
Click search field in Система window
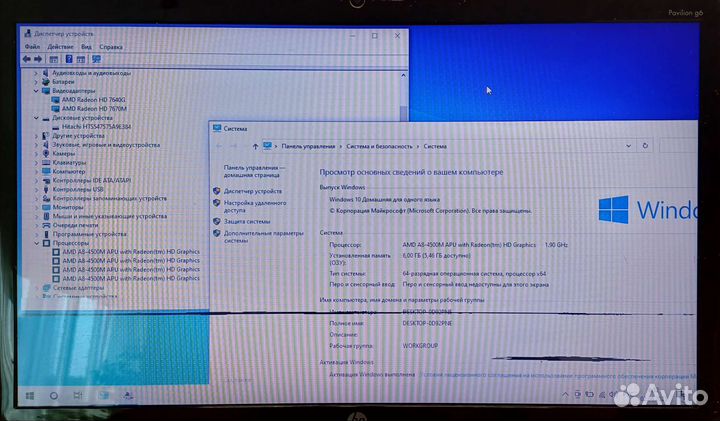[x=678, y=146]
